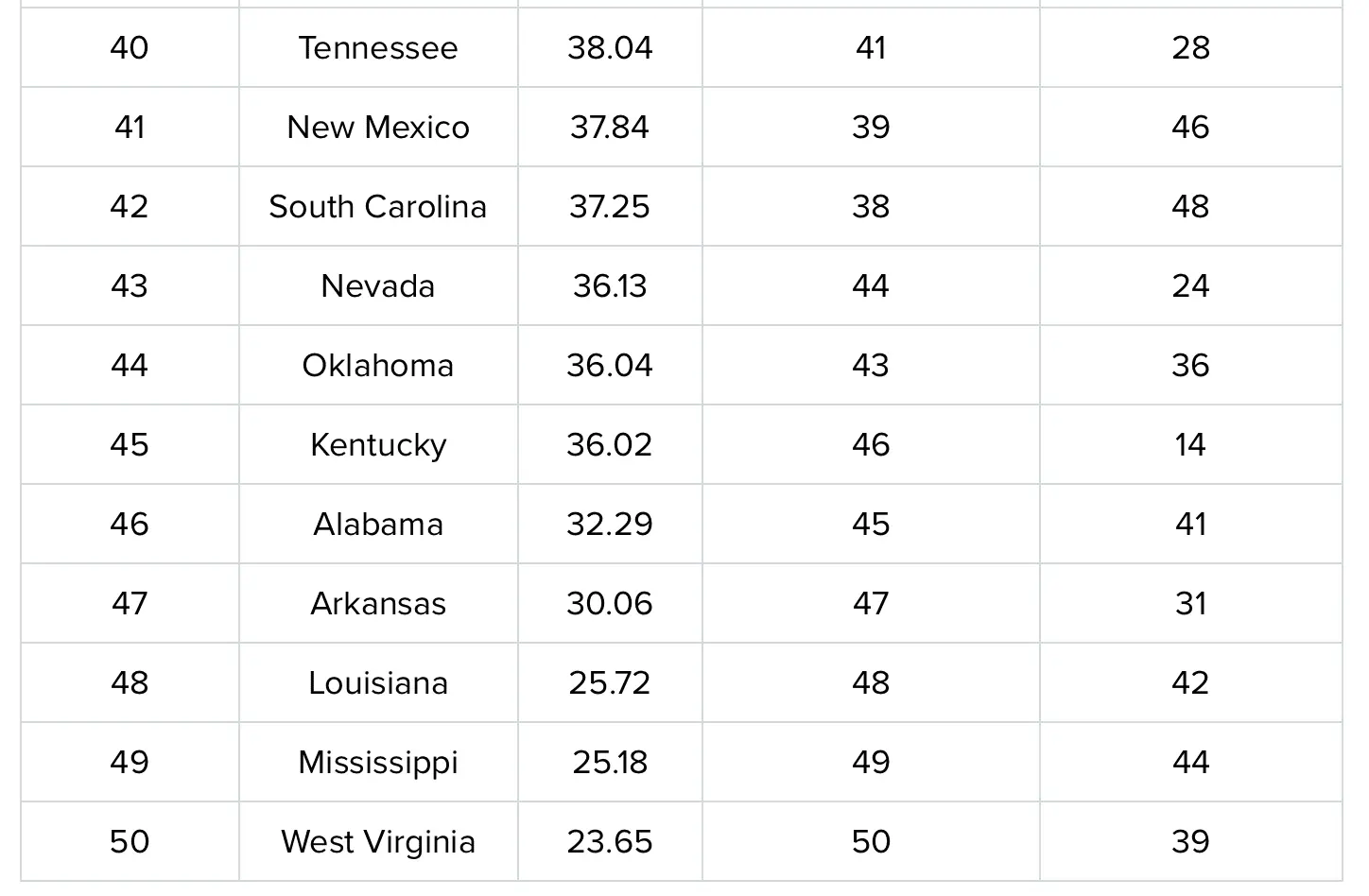
Task: Select the 36.13 score for Nevada
Action: point(610,286)
